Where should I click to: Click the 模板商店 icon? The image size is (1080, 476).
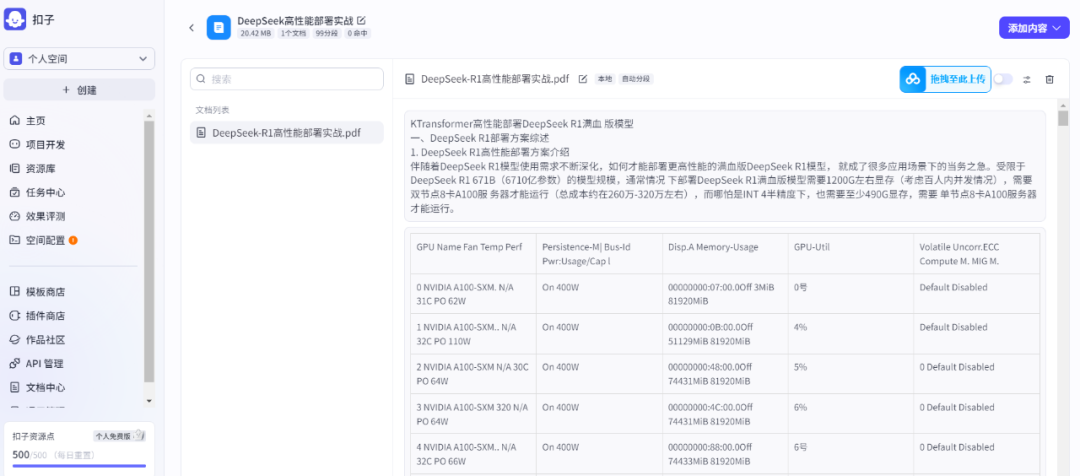[x=14, y=291]
